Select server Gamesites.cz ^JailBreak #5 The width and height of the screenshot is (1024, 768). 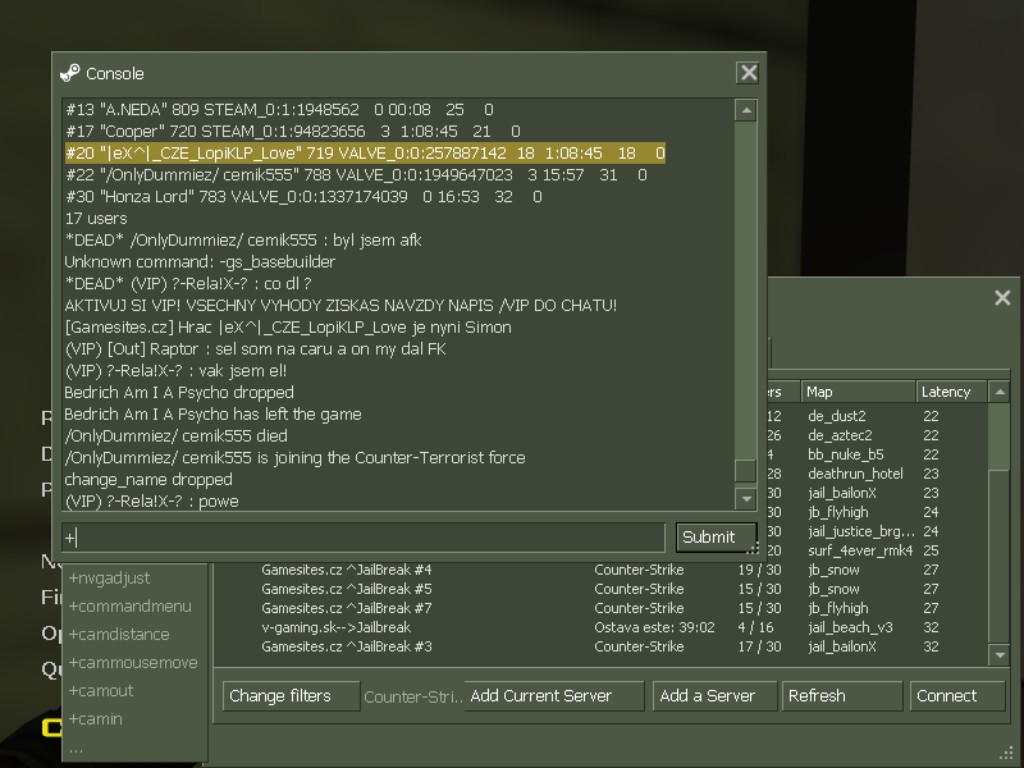(x=346, y=589)
